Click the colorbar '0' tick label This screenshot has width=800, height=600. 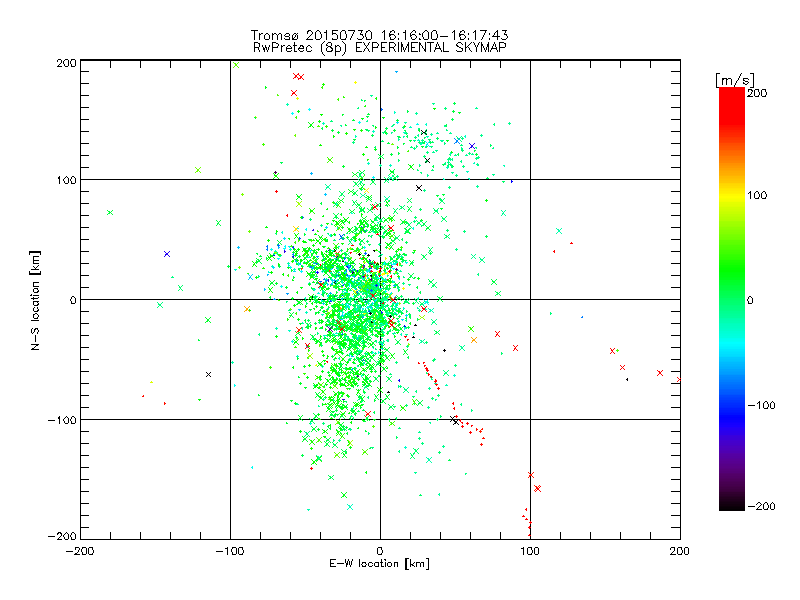750,301
